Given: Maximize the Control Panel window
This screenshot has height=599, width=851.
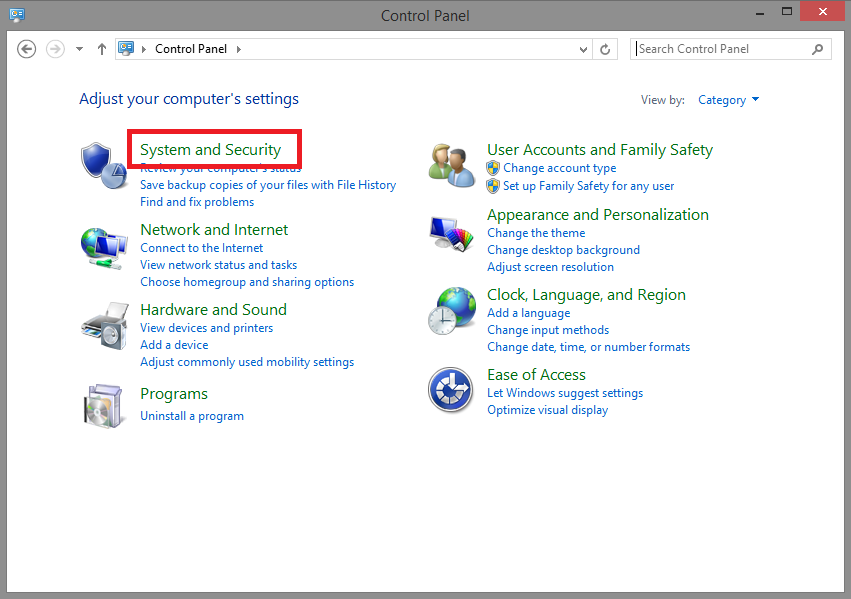Looking at the screenshot, I should 786,12.
